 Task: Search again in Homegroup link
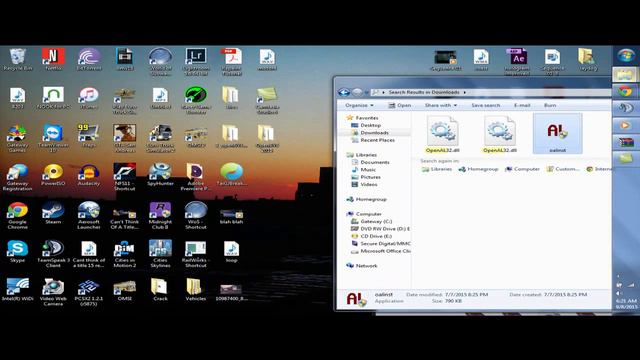click(479, 169)
